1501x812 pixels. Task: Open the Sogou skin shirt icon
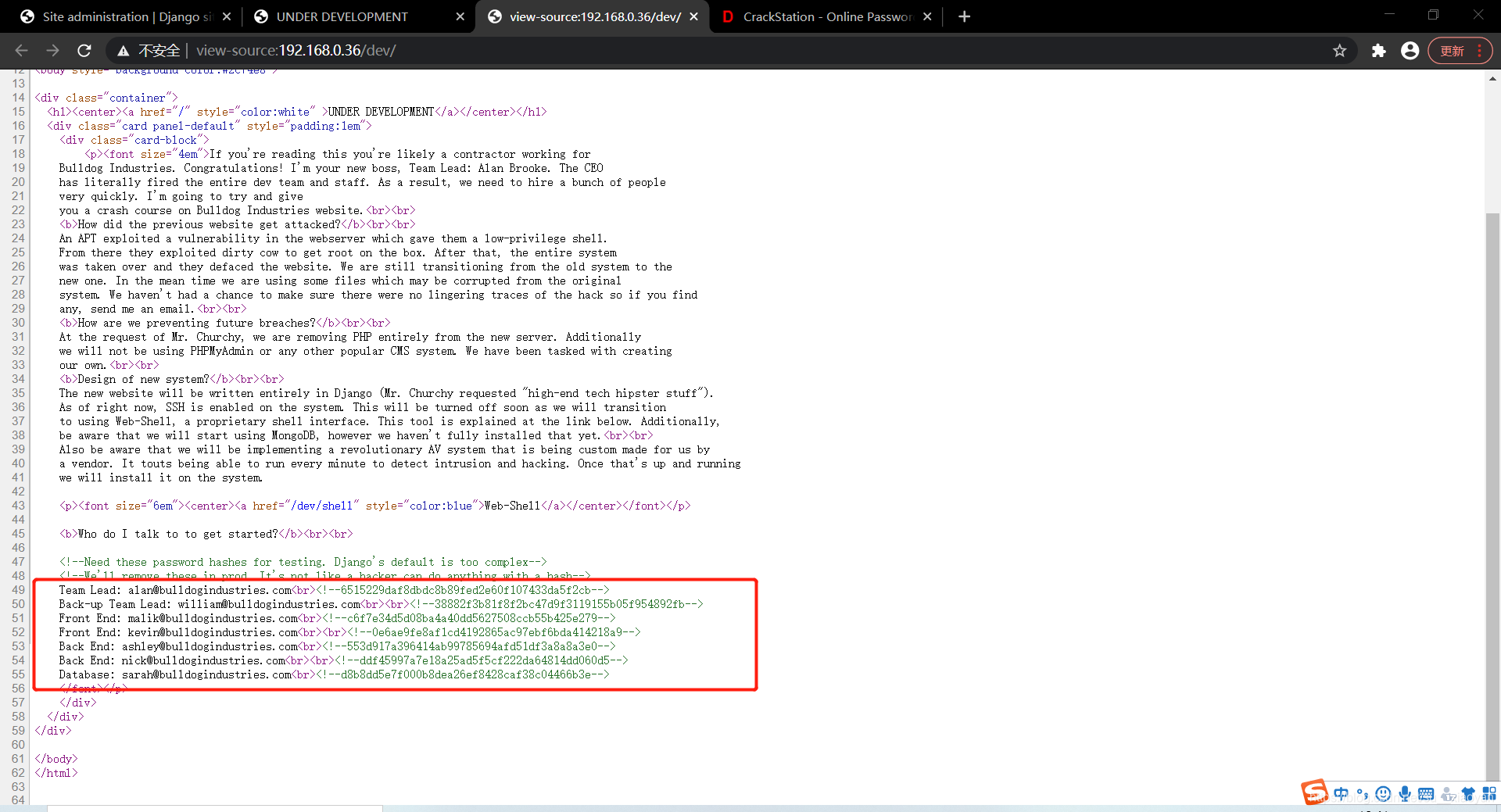[1468, 794]
